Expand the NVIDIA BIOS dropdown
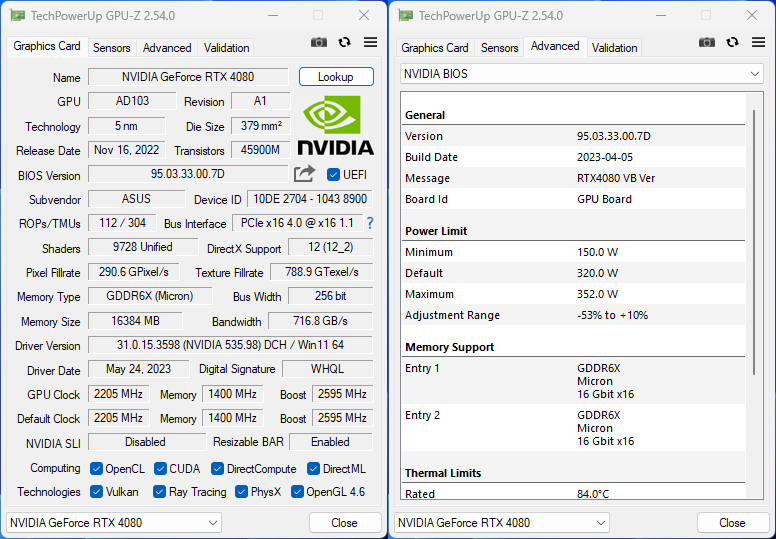Viewport: 776px width, 539px height. pos(582,74)
